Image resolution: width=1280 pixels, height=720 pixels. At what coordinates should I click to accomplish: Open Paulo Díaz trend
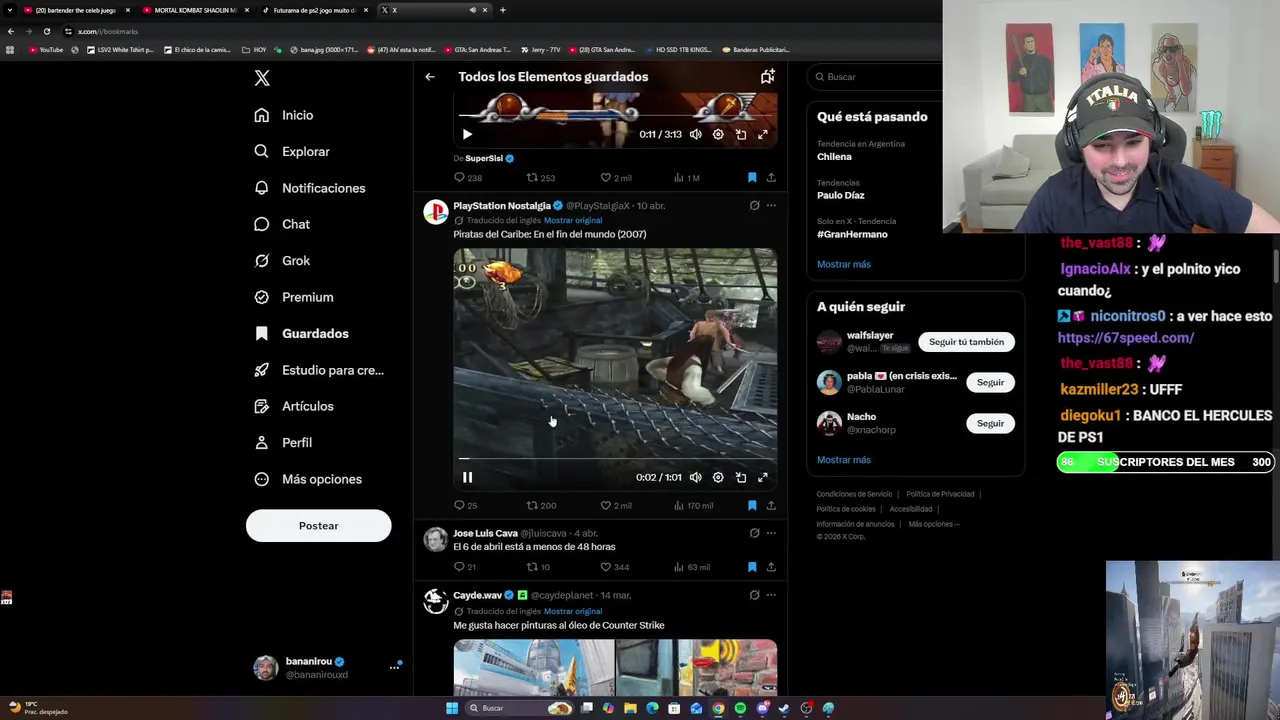[840, 196]
